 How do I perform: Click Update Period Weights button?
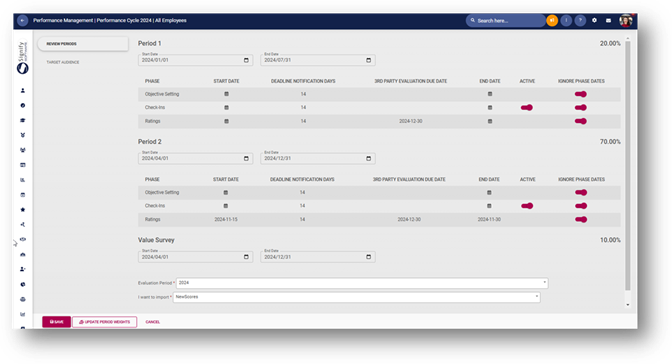(105, 322)
